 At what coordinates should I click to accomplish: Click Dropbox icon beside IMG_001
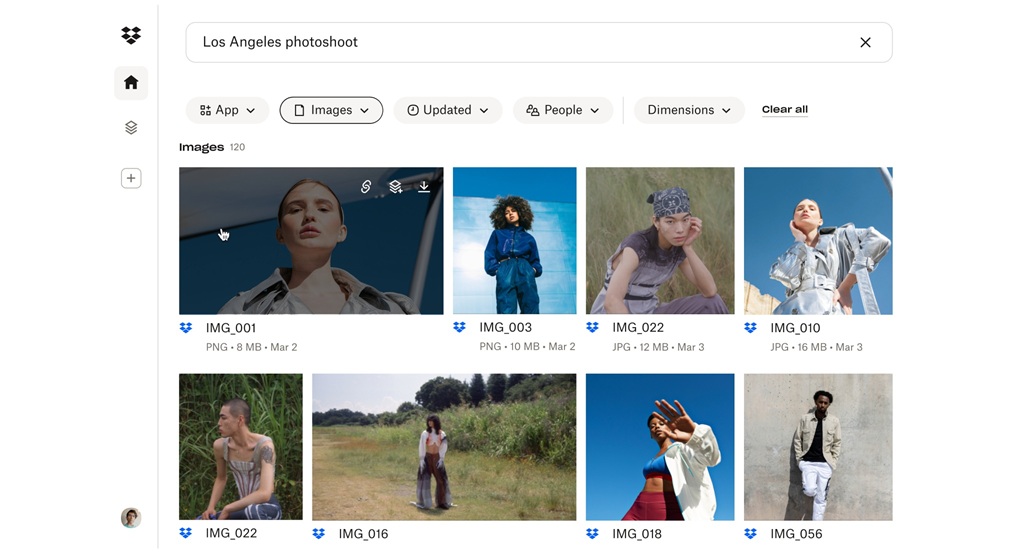tap(186, 328)
